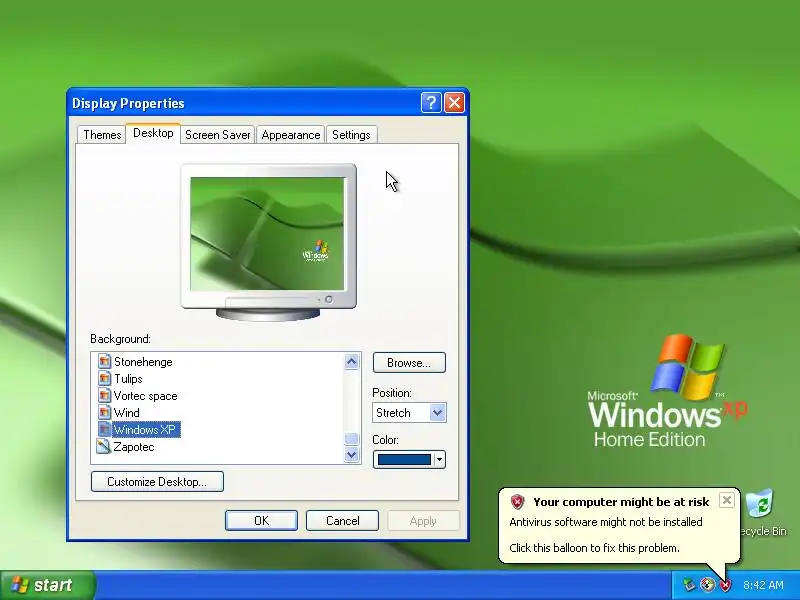Click the shield icon in the balloon notification
800x600 pixels.
point(517,502)
